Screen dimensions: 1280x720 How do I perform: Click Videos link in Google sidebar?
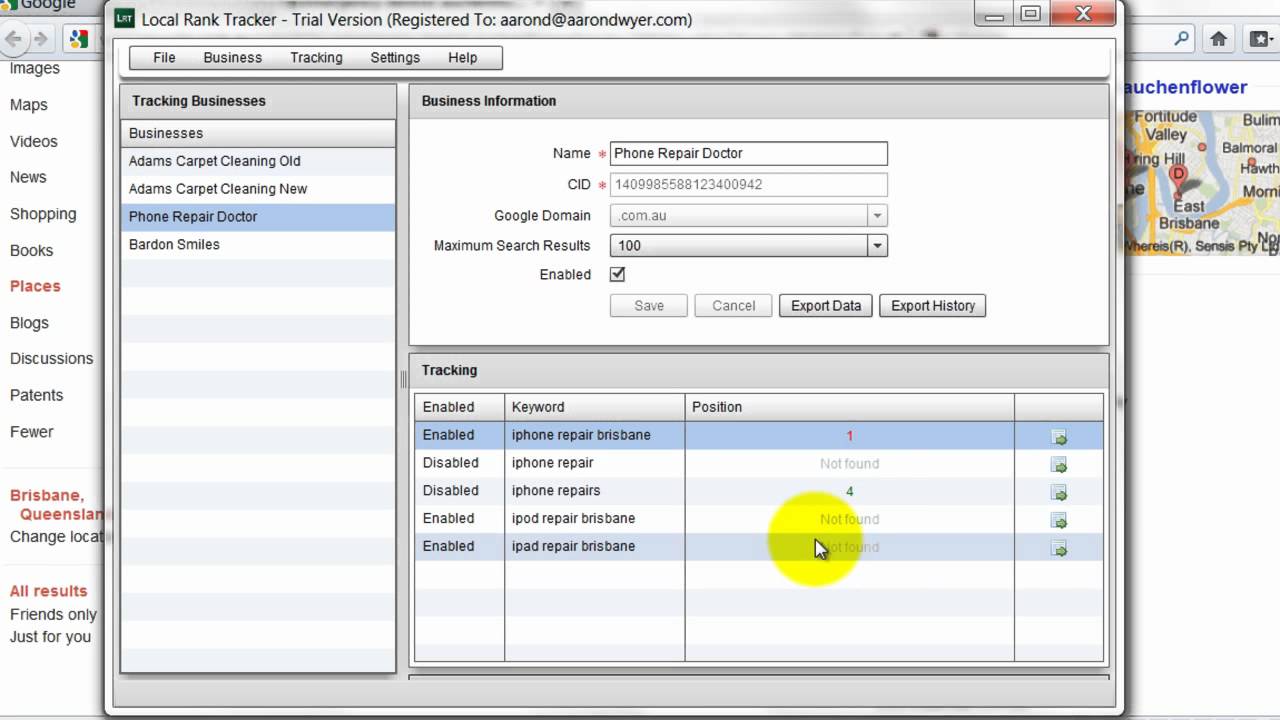pos(34,142)
